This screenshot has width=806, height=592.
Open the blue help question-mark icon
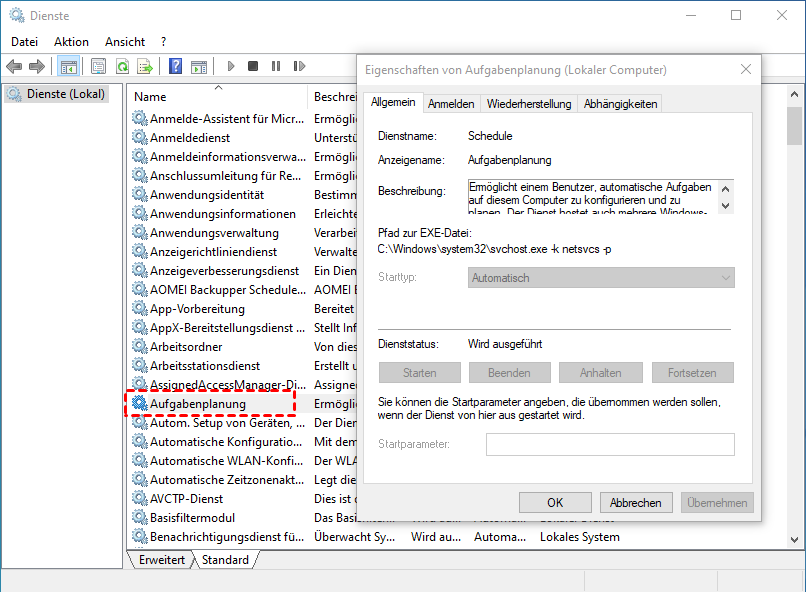(175, 66)
